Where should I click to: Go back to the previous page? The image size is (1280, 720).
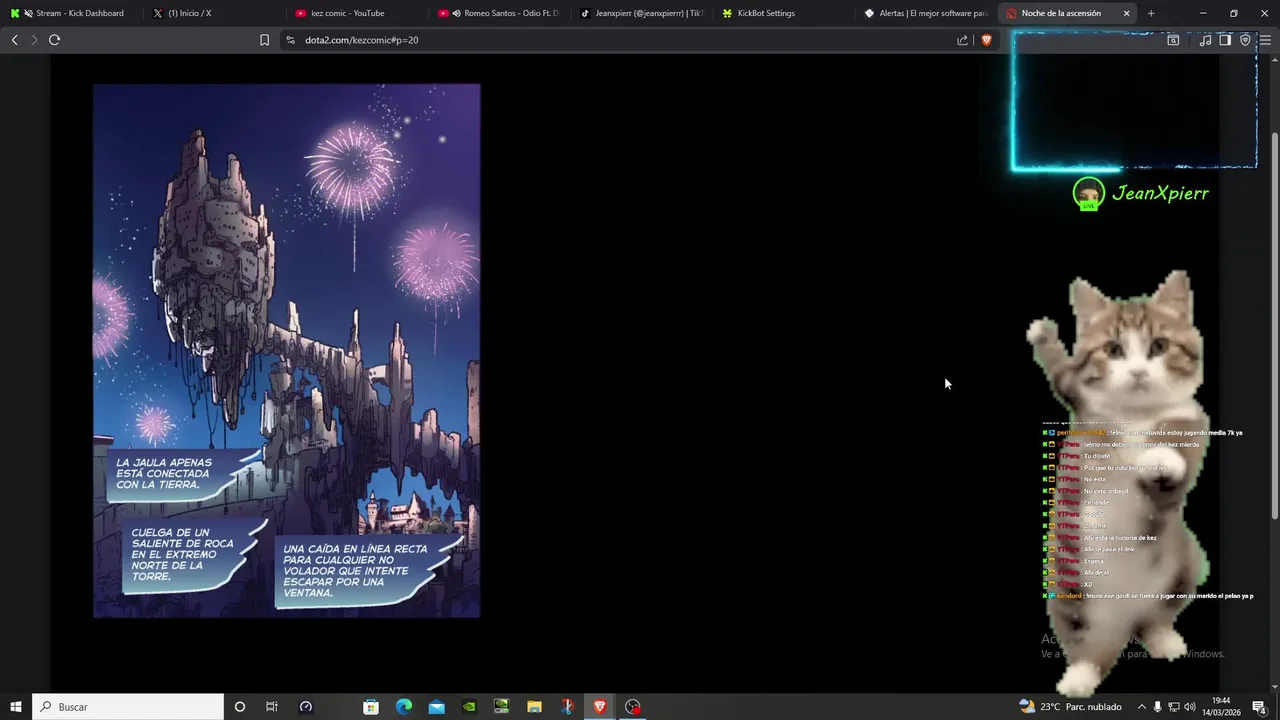(x=14, y=40)
